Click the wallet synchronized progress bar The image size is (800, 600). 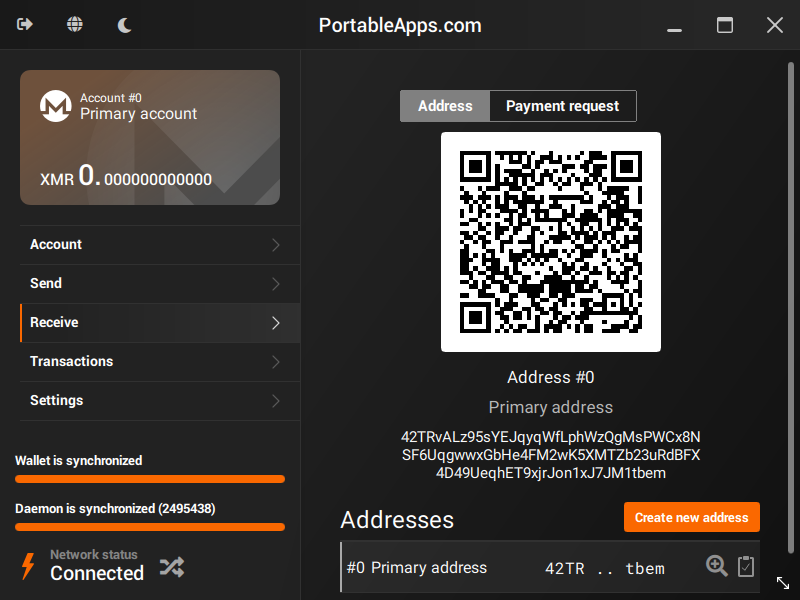click(x=150, y=479)
